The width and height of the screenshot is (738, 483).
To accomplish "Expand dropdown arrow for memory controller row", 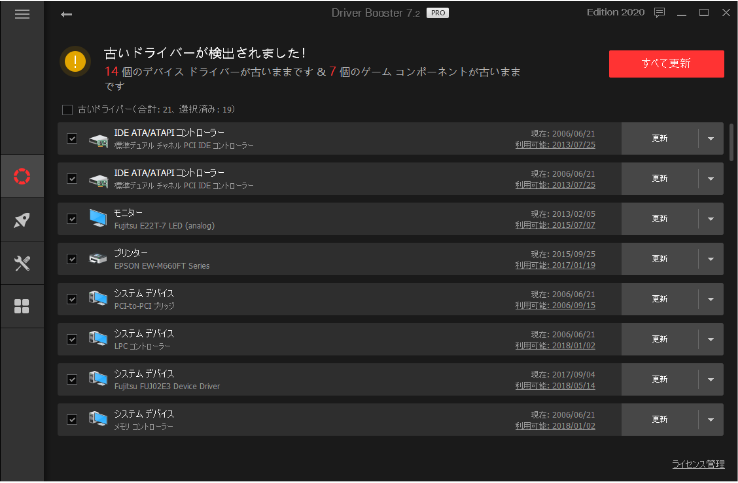I will pyautogui.click(x=711, y=419).
